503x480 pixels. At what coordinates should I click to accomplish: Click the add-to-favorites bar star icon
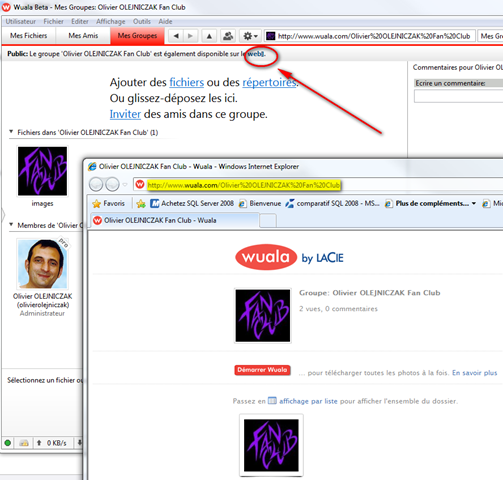point(141,204)
